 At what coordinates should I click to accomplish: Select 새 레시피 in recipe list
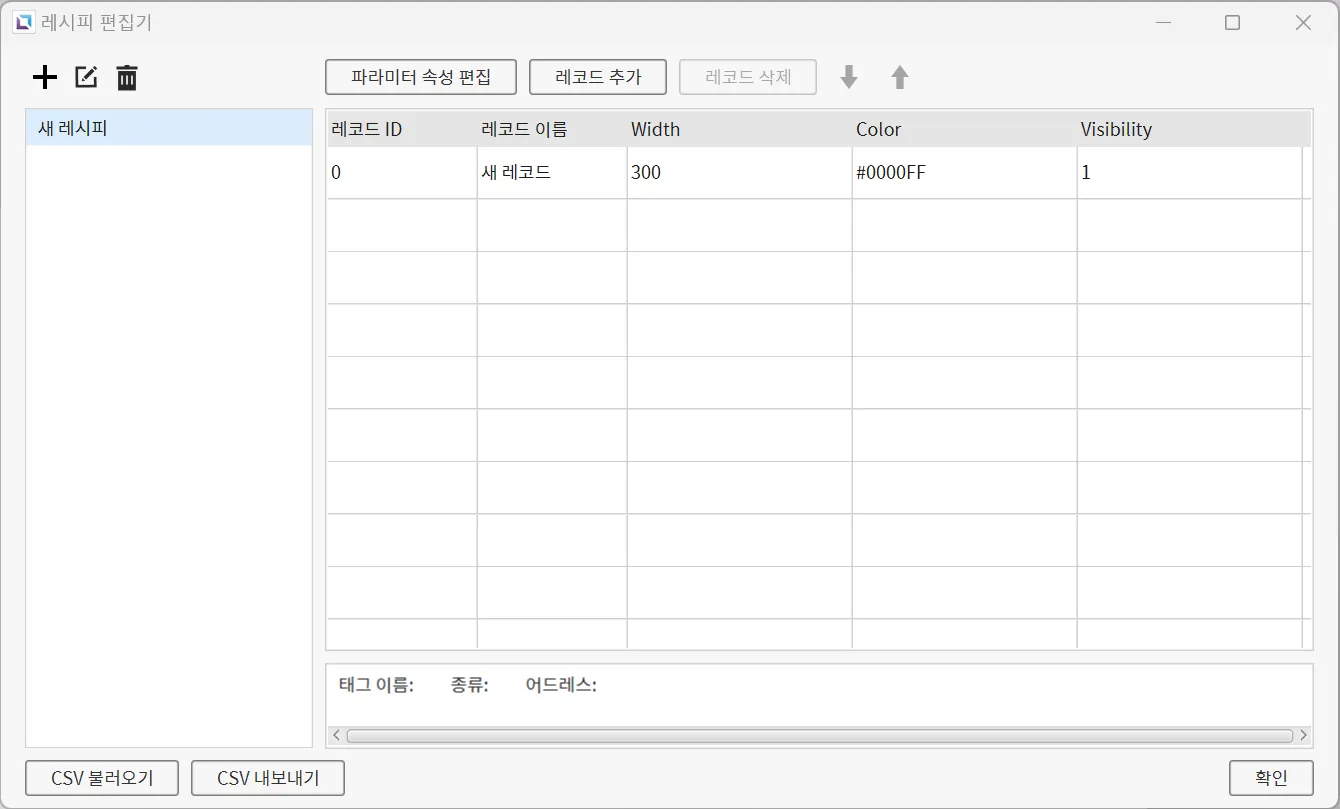click(x=168, y=128)
